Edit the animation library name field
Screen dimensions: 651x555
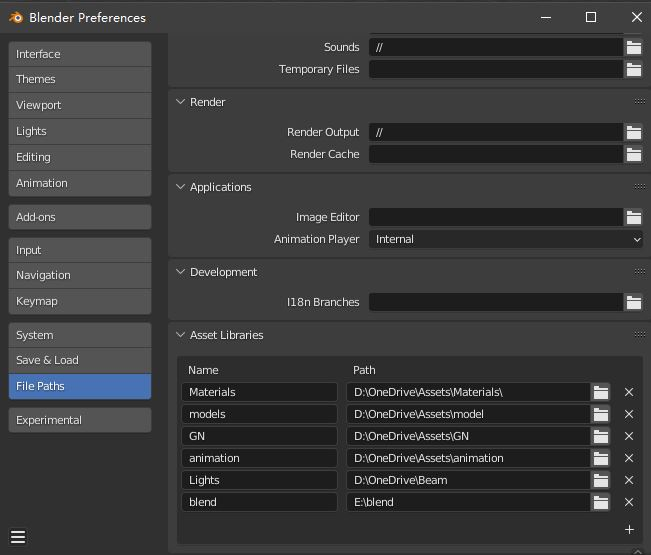coord(259,458)
